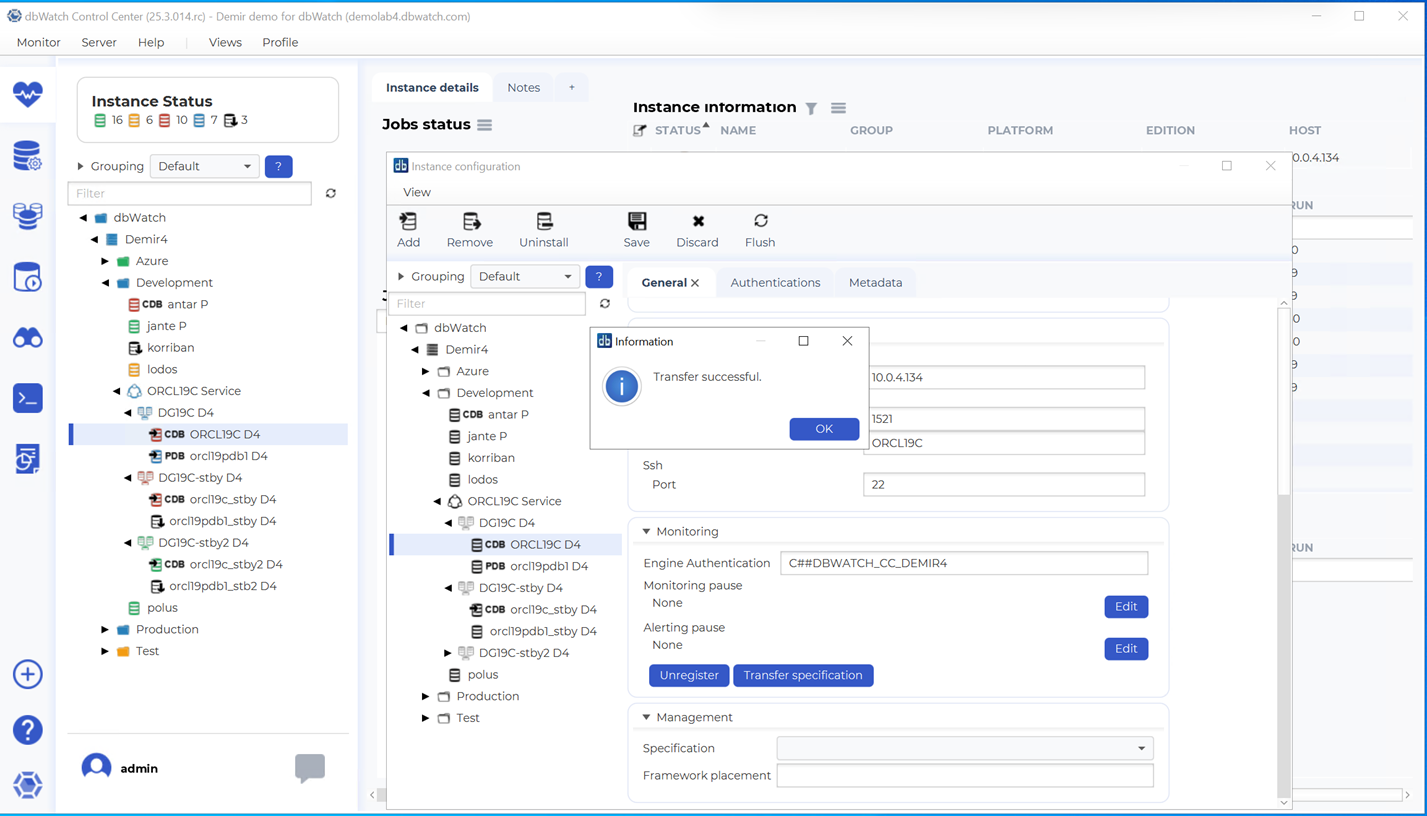Click the filter icon beside Instance information
The height and width of the screenshot is (816, 1427).
[811, 108]
